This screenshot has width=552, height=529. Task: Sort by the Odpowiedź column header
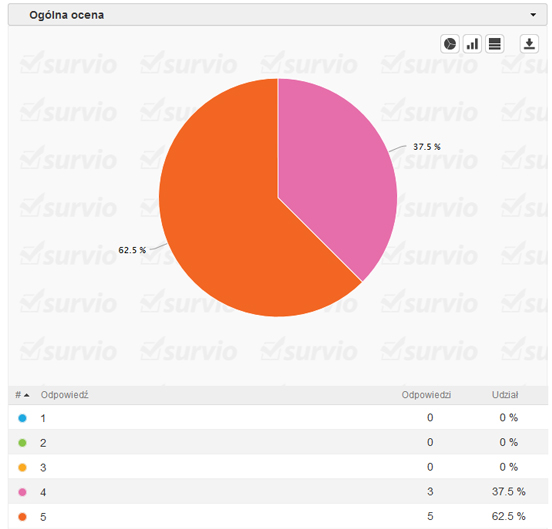pyautogui.click(x=64, y=395)
